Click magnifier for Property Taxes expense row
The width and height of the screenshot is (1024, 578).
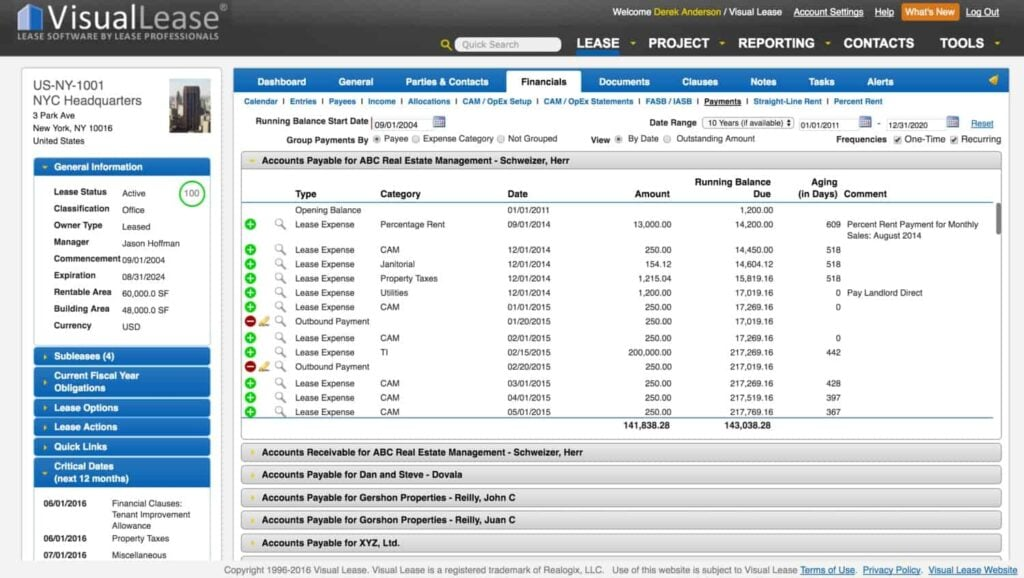pos(280,278)
